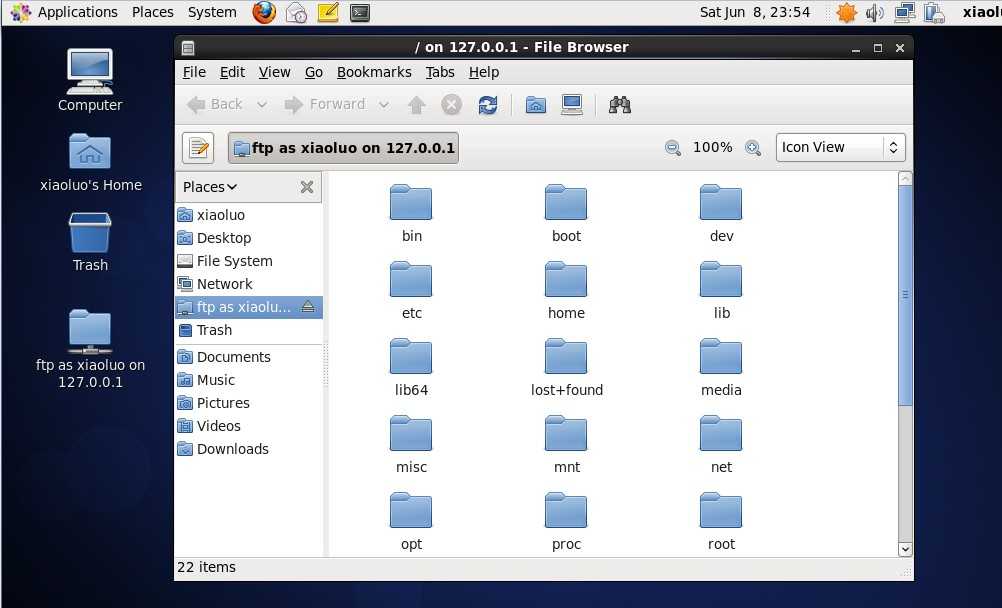
Task: Click the Up parent folder arrow
Action: coord(417,105)
